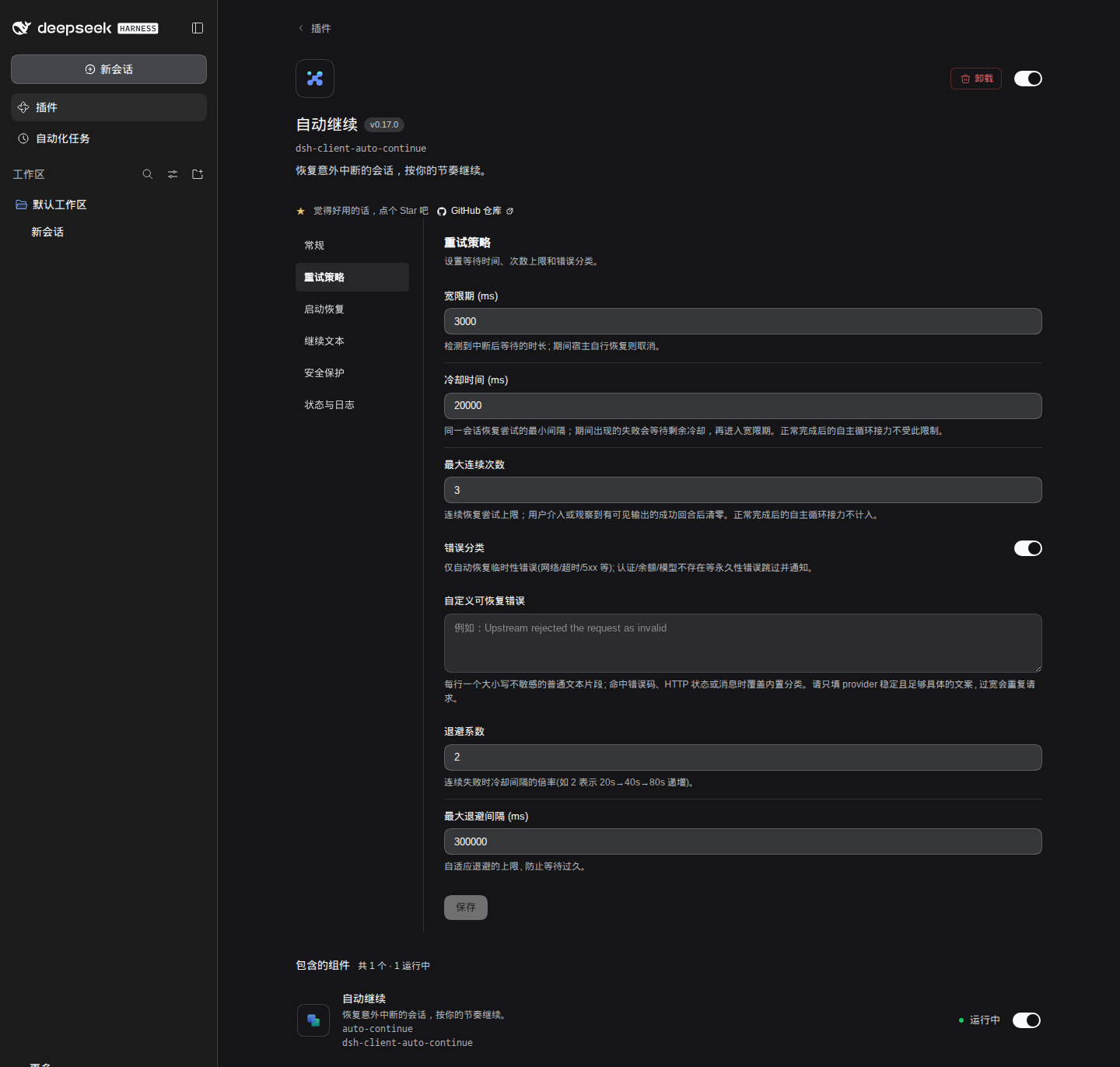Click the dsh-client-auto-continue identifier under title
The image size is (1120, 1067).
point(361,148)
